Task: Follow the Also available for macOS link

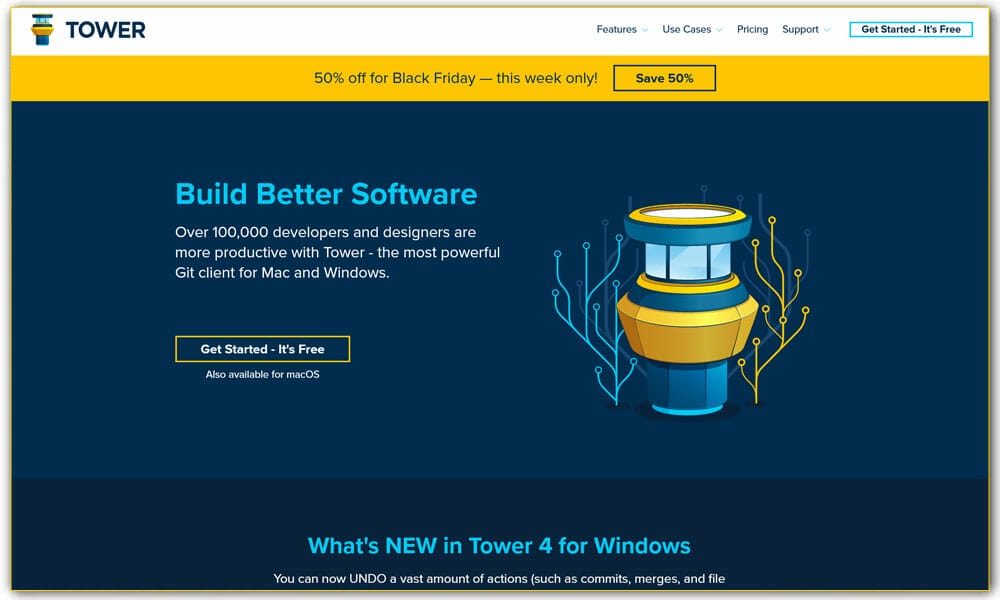Action: coord(262,375)
